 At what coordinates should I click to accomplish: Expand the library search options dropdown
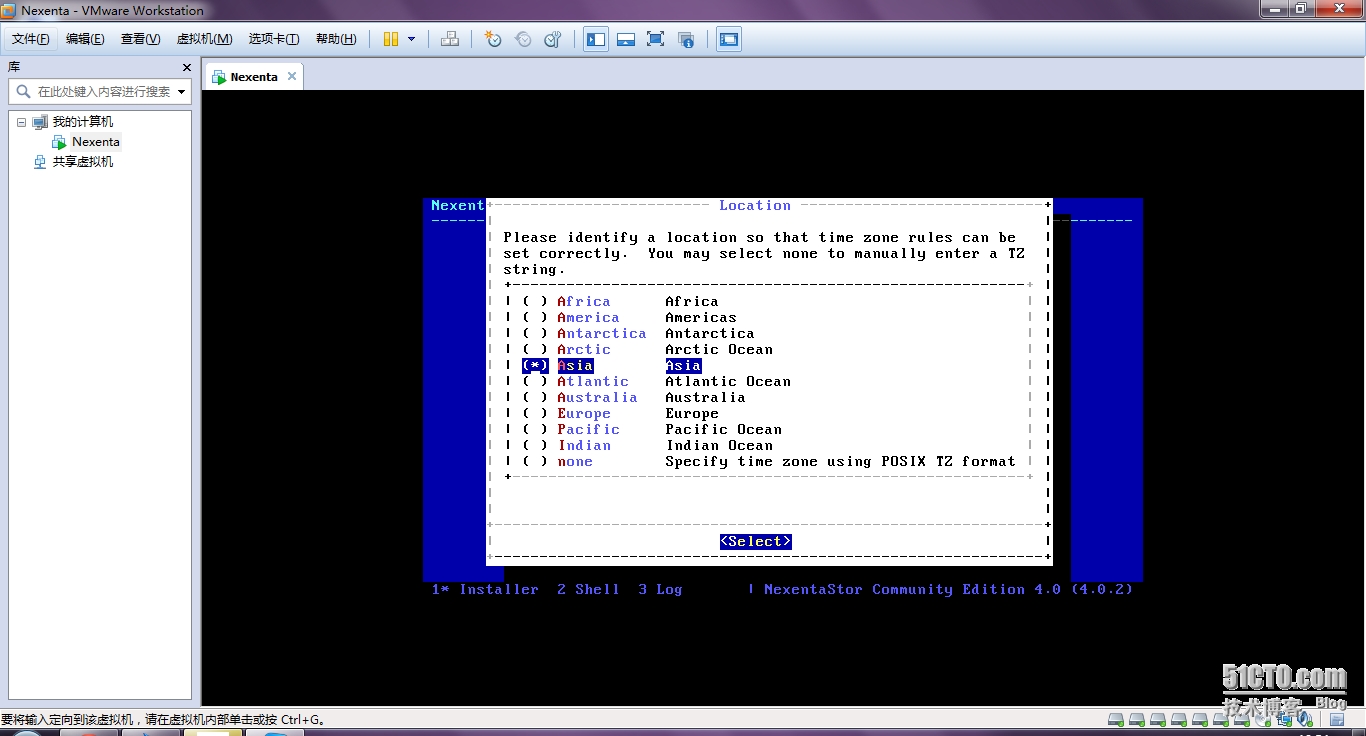click(x=181, y=91)
